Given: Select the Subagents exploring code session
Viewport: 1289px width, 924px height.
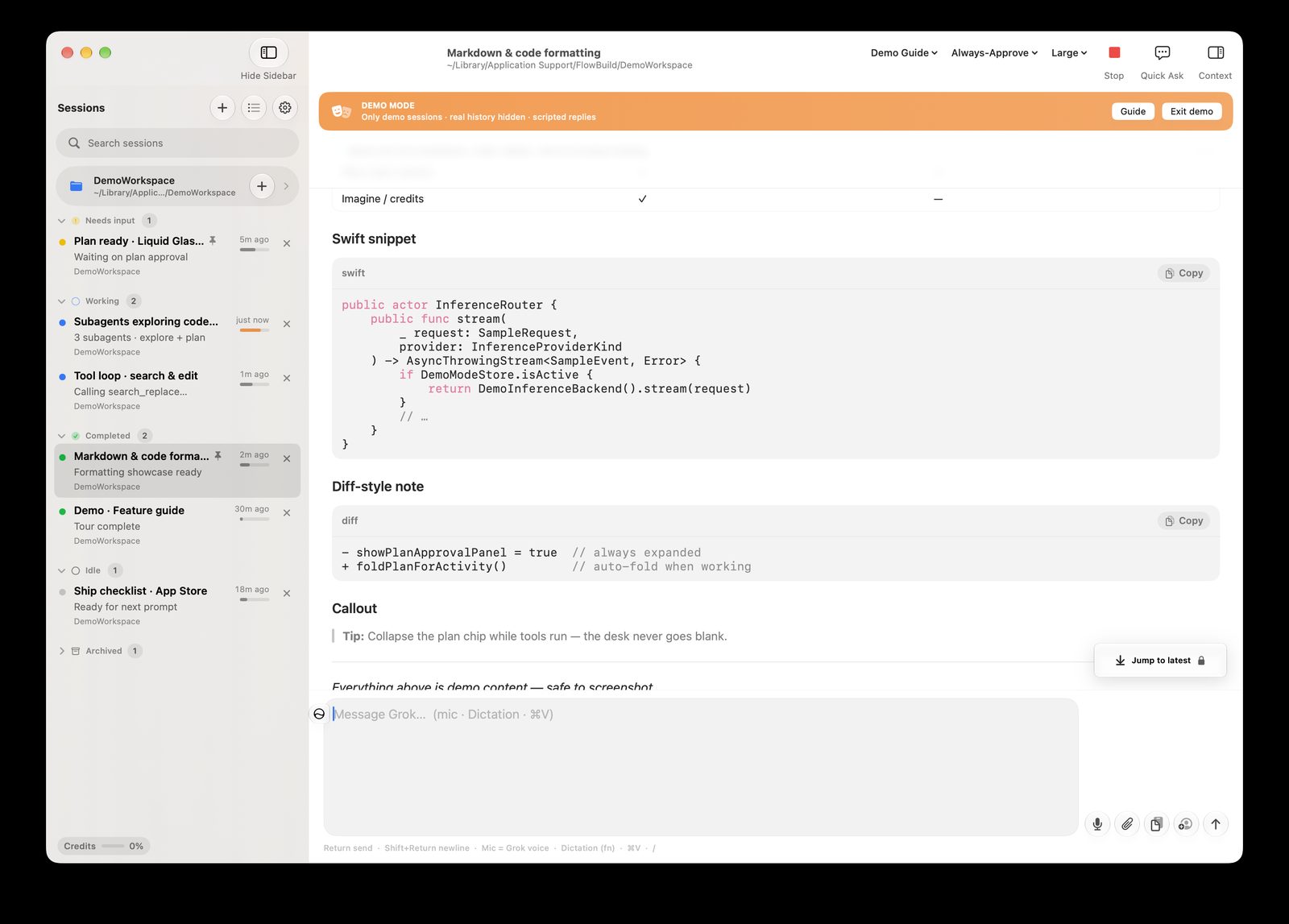Looking at the screenshot, I should [x=177, y=335].
